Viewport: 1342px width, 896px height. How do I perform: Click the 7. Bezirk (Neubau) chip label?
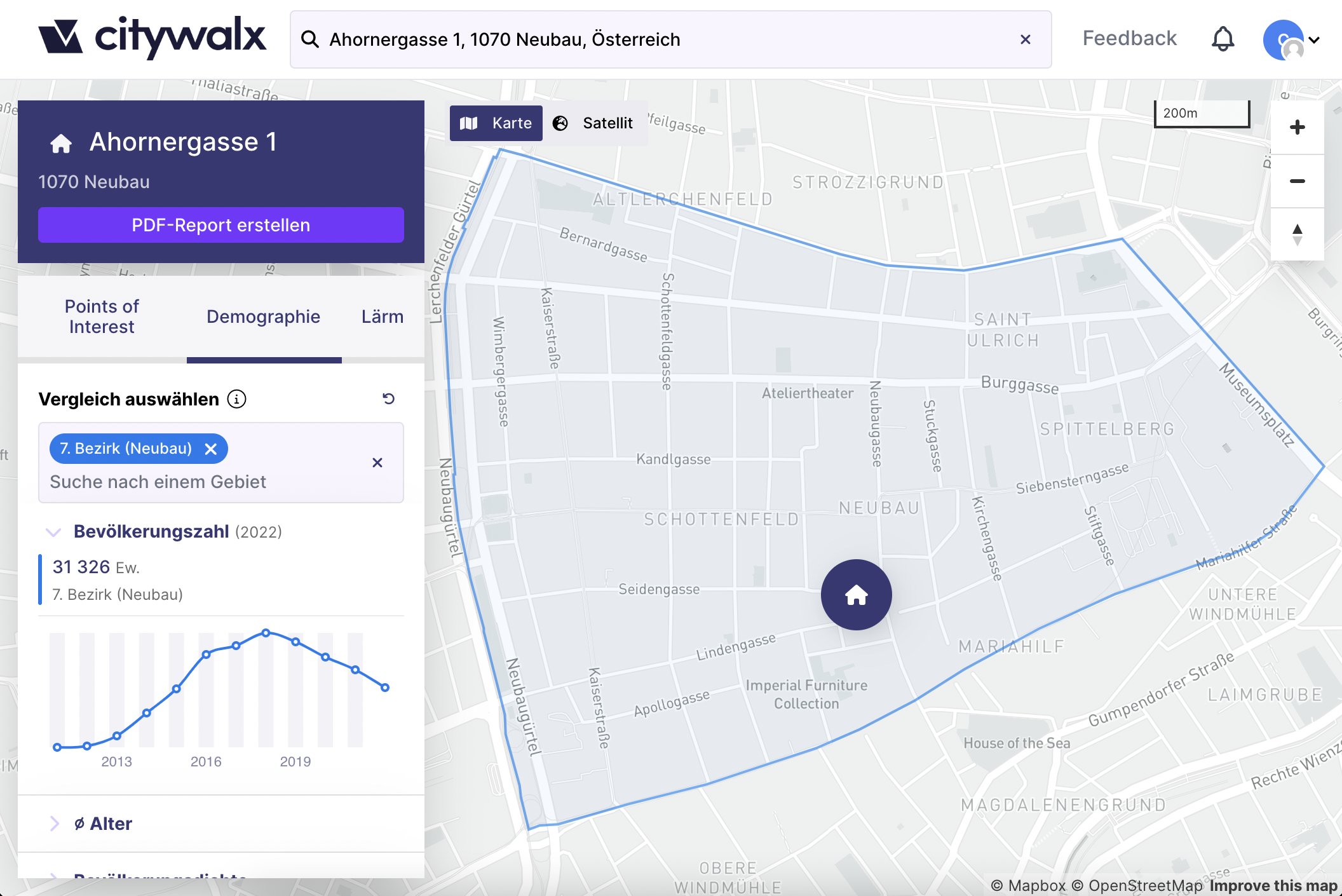pyautogui.click(x=126, y=449)
